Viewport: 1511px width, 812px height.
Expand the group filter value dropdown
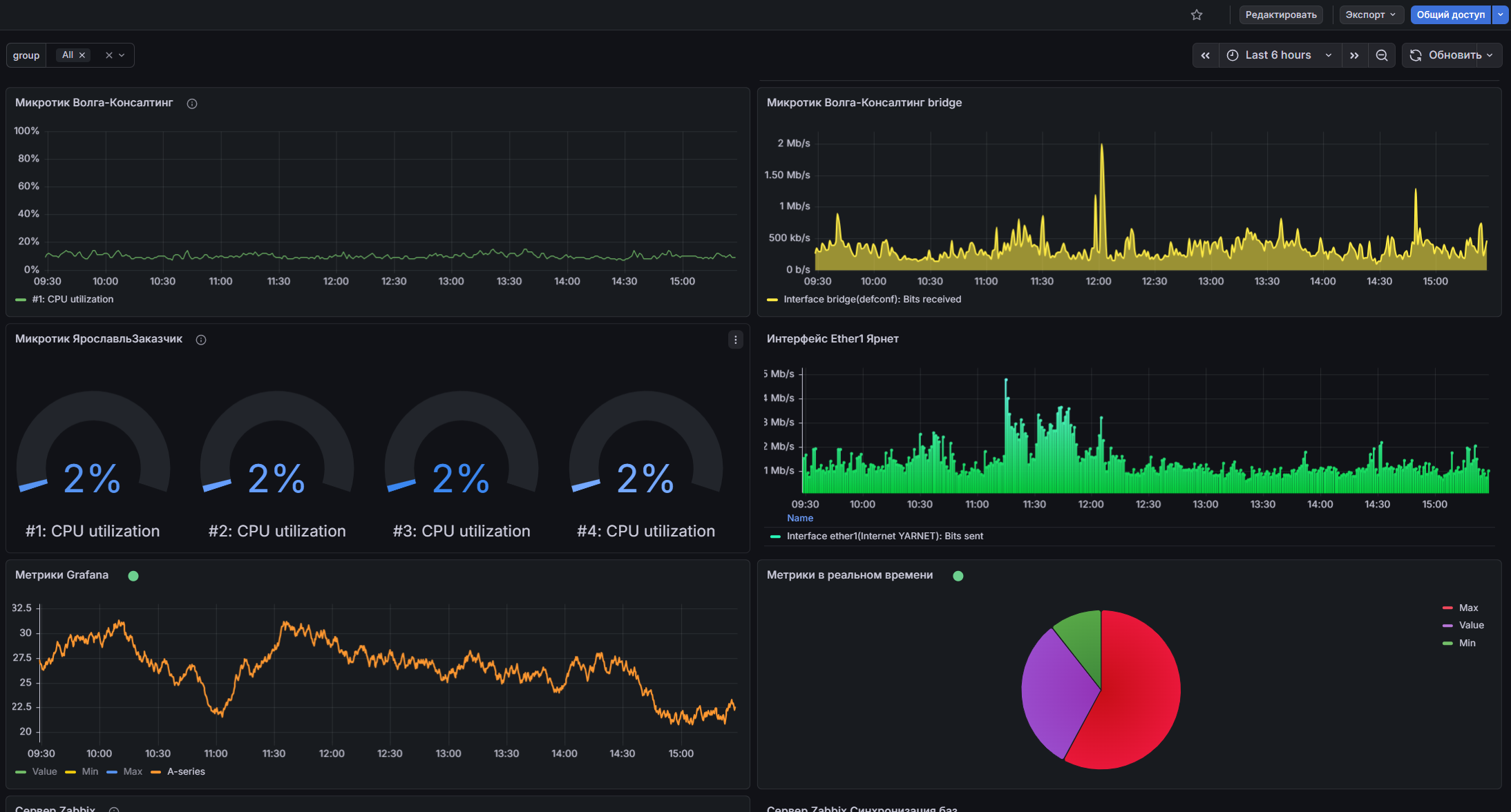pos(122,55)
